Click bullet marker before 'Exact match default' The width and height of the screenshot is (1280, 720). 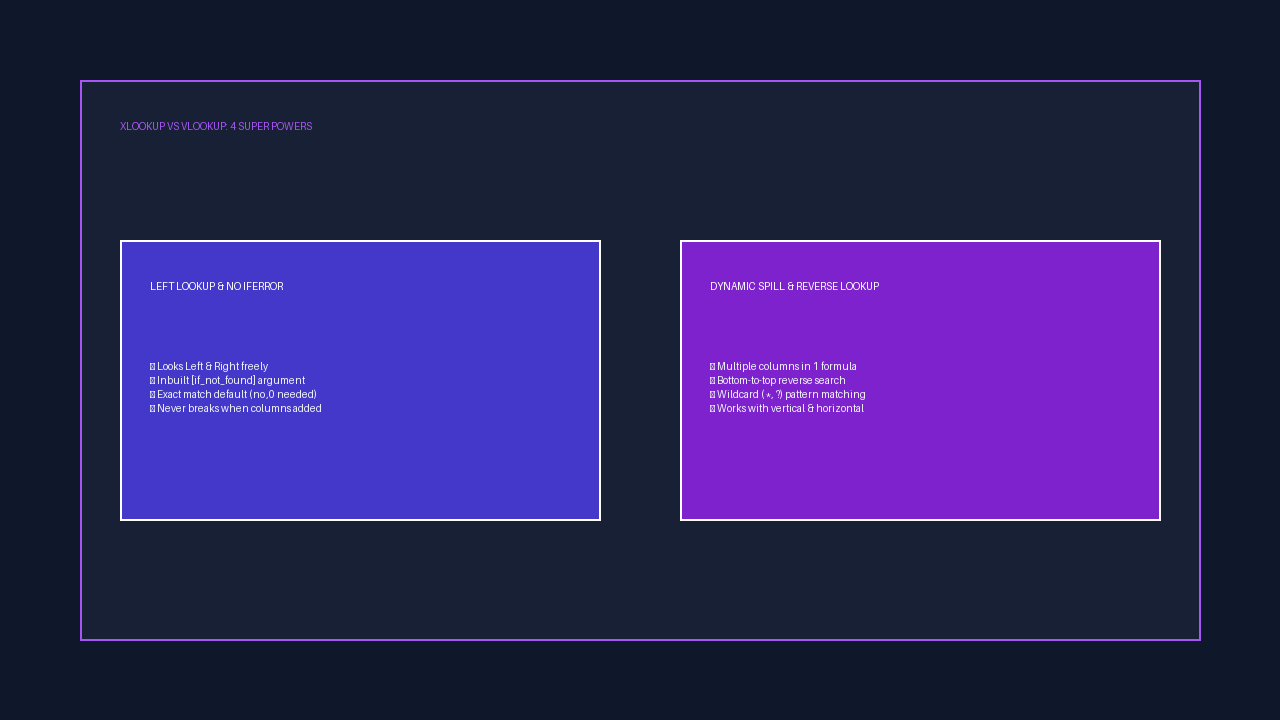pos(153,395)
